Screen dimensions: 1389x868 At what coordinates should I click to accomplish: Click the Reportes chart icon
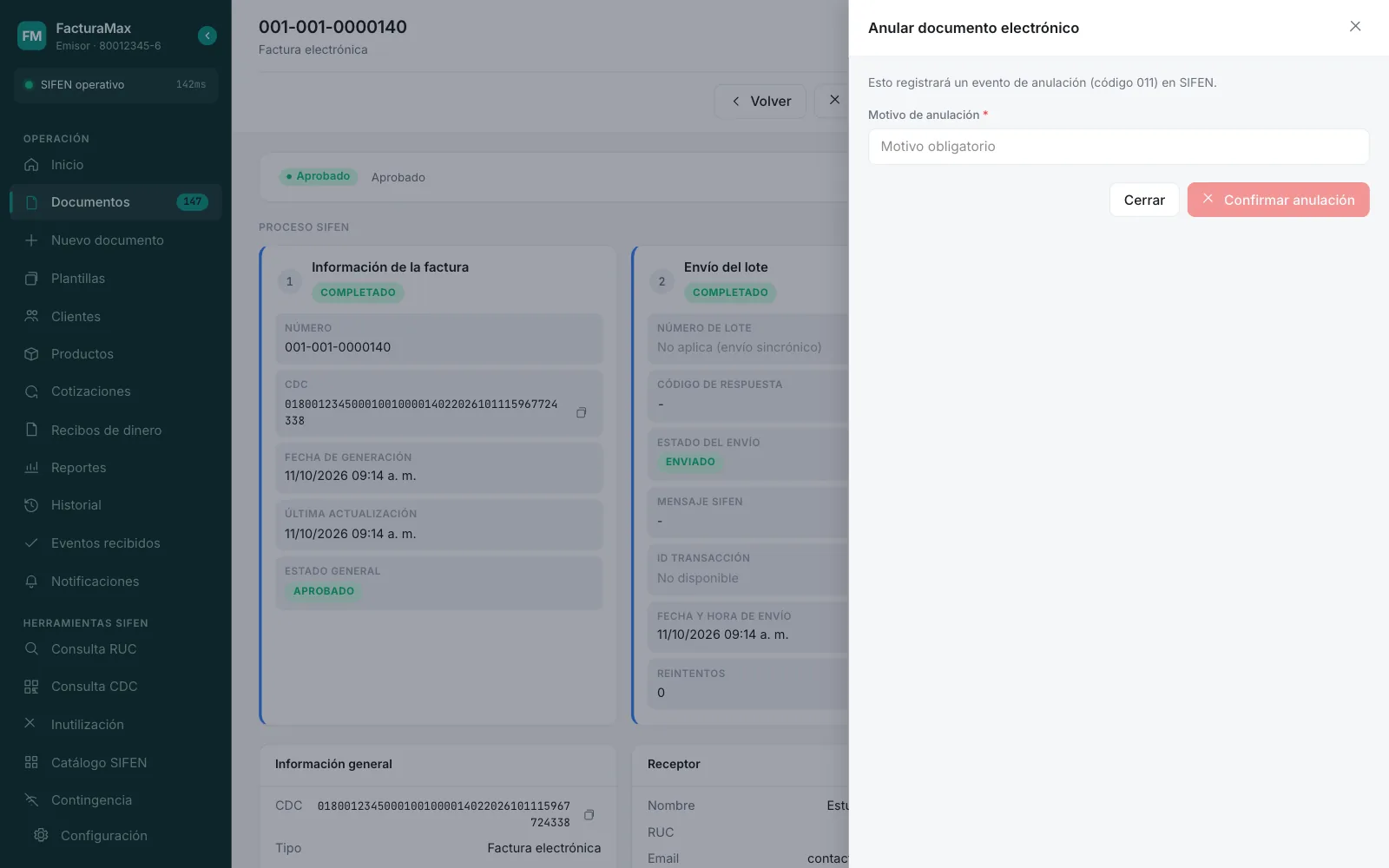point(31,467)
